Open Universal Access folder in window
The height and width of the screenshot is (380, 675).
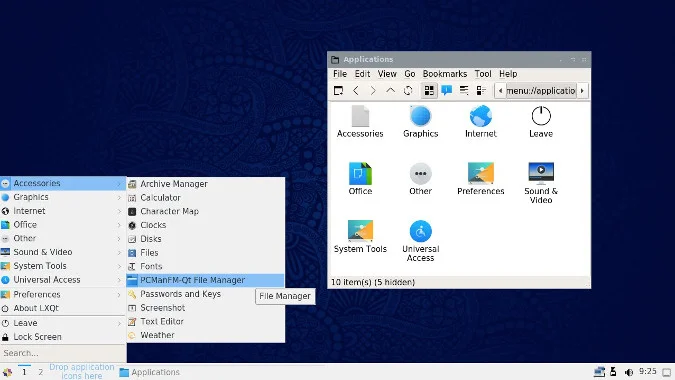(x=420, y=241)
